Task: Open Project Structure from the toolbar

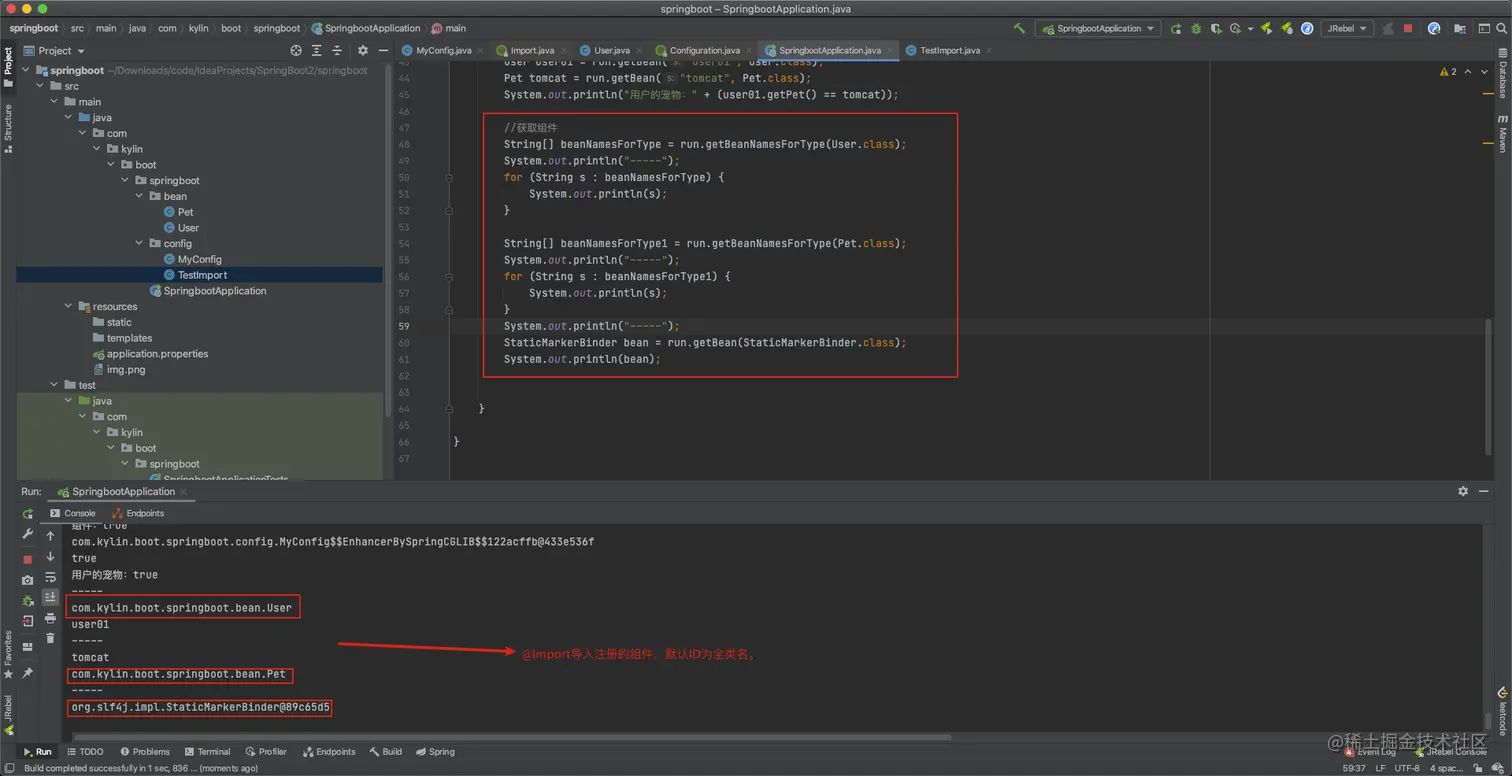Action: point(1460,29)
